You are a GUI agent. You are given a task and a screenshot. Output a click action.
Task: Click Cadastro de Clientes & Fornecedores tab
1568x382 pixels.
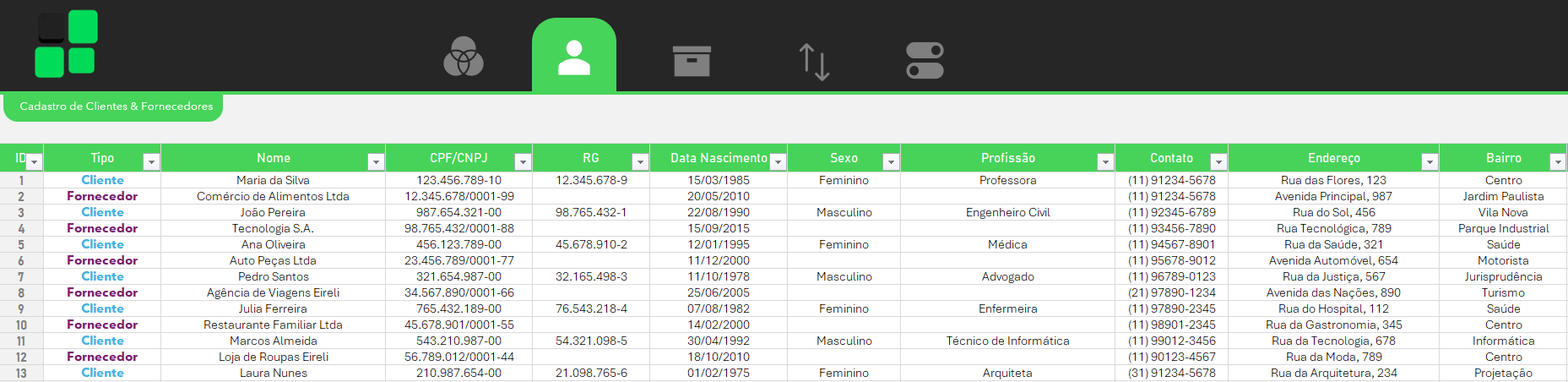tap(116, 106)
